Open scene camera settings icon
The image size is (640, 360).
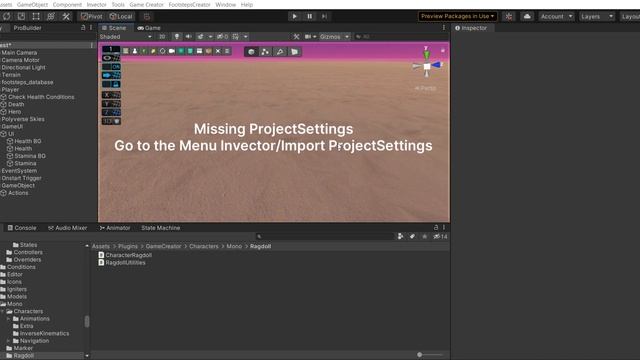click(309, 37)
